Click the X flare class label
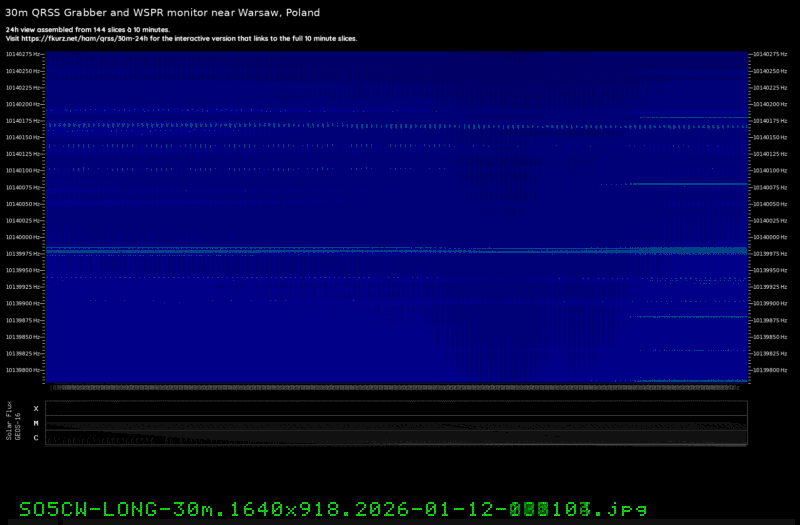Viewport: 800px width, 525px height. (x=36, y=409)
